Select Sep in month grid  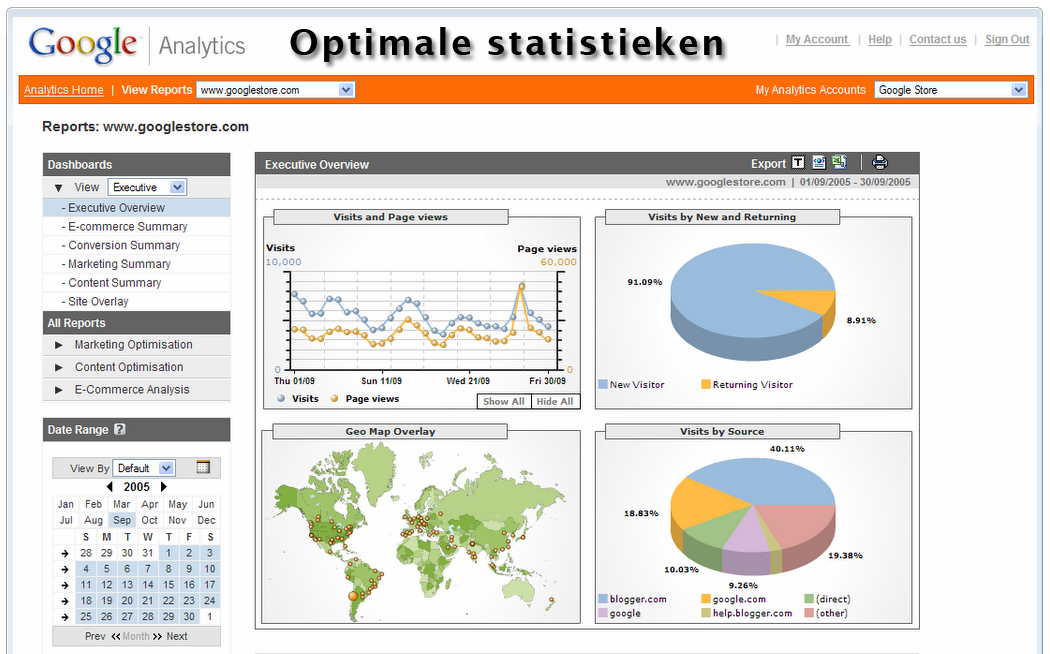(x=122, y=520)
